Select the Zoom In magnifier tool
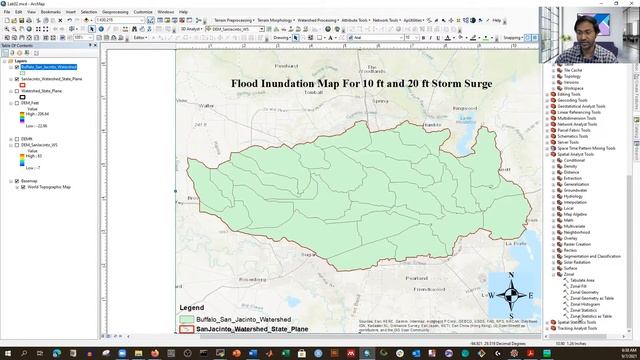Image resolution: width=640 pixels, height=360 pixels. pyautogui.click(x=7, y=29)
